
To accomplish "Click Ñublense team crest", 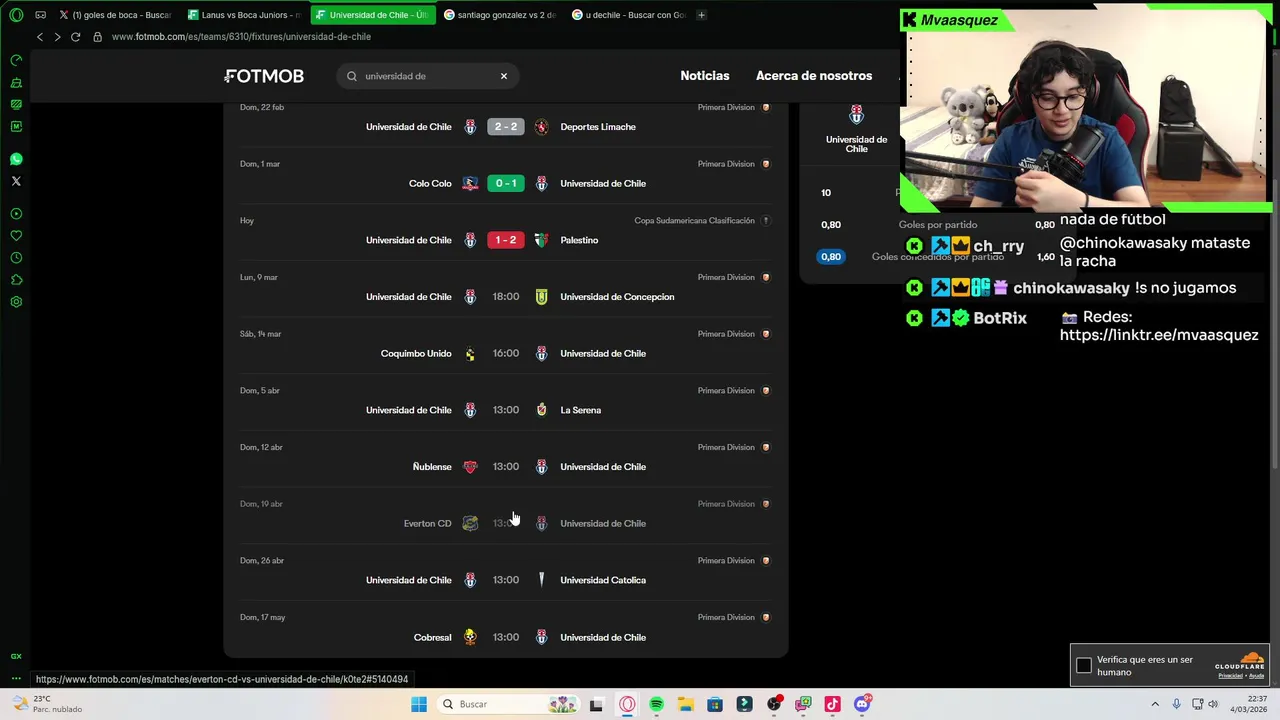I will pyautogui.click(x=470, y=467).
